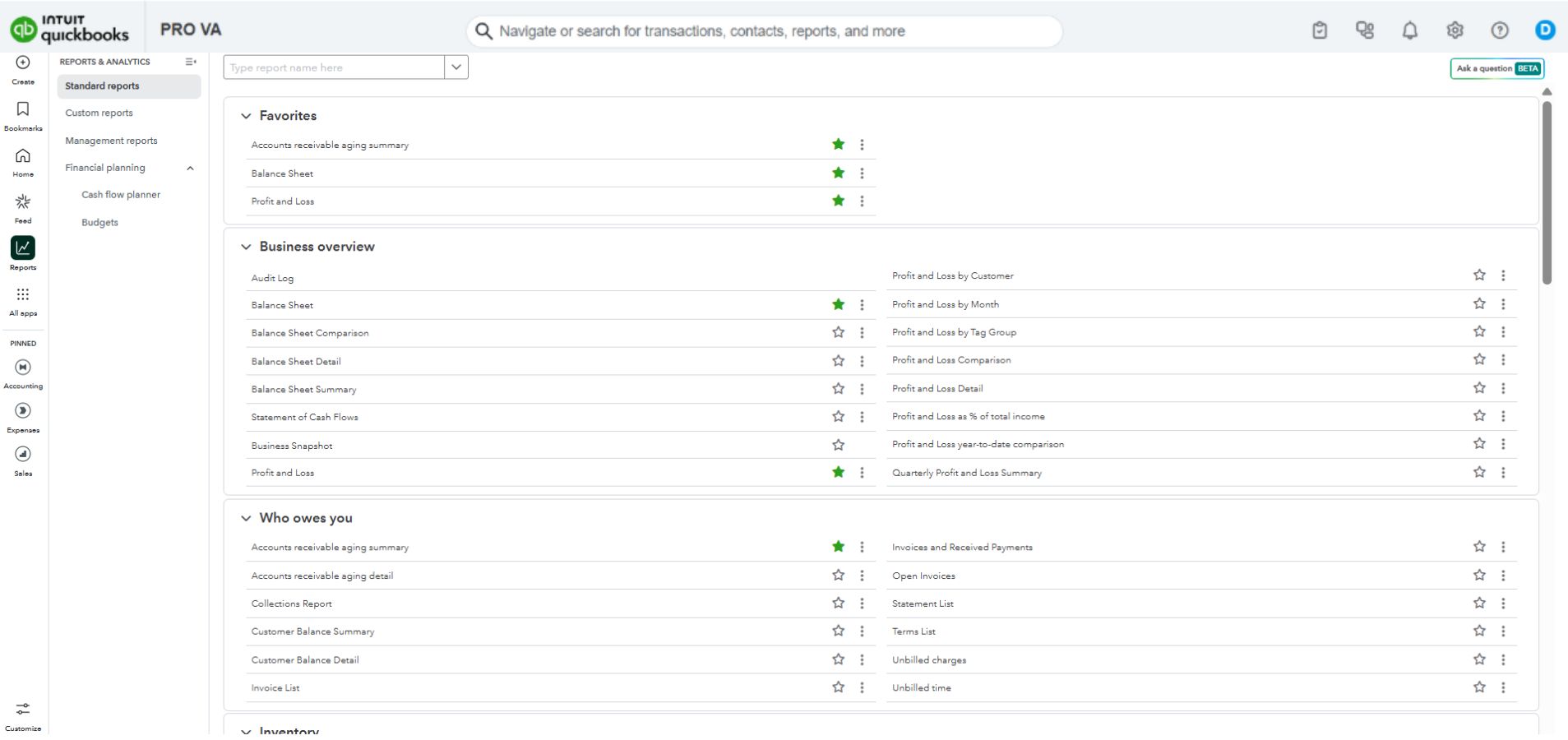Collapse the Financial planning menu

190,168
